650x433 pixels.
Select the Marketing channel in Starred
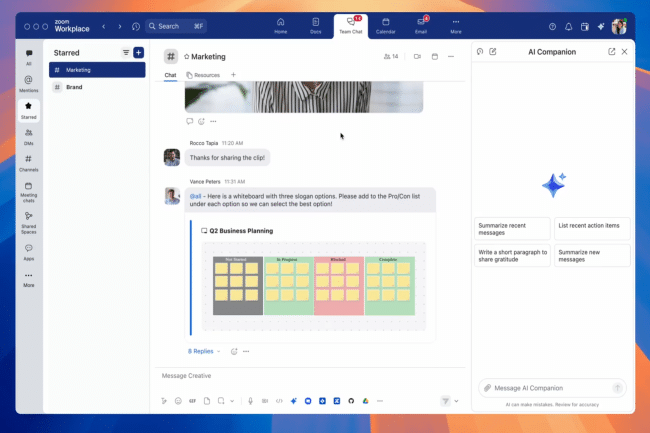(97, 70)
